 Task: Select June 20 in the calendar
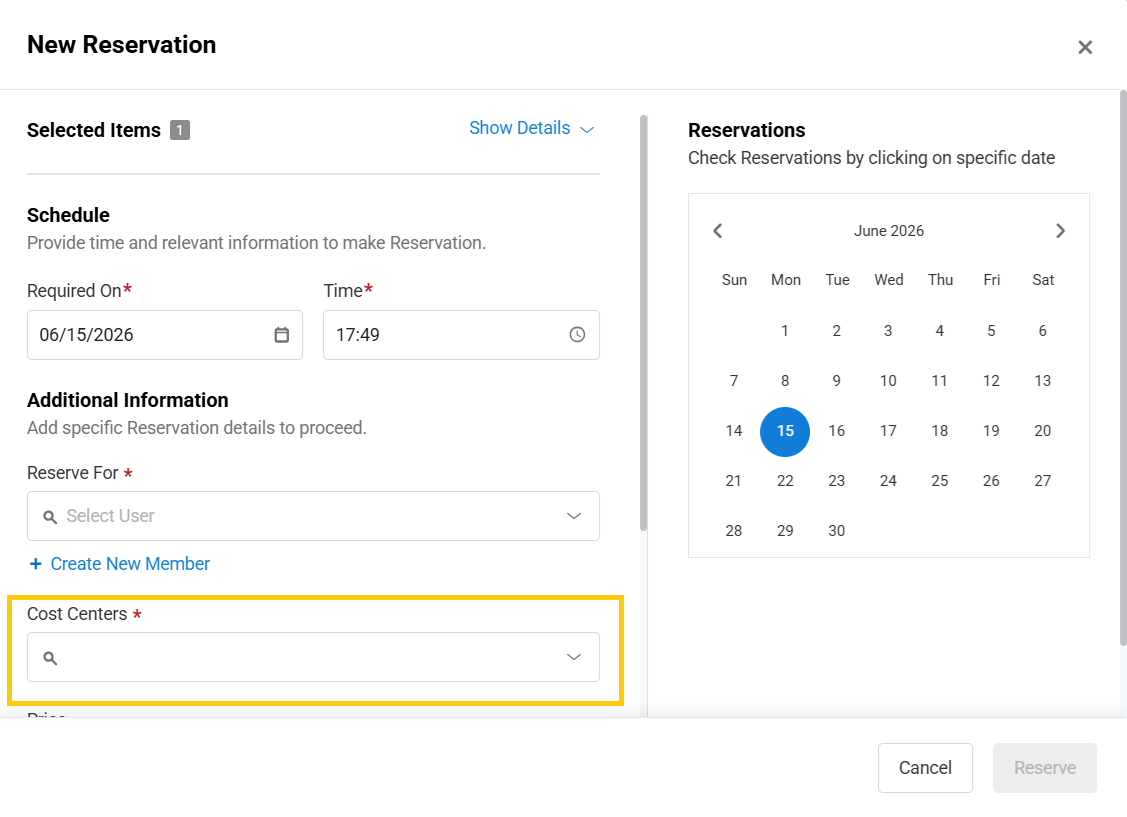coord(1043,431)
